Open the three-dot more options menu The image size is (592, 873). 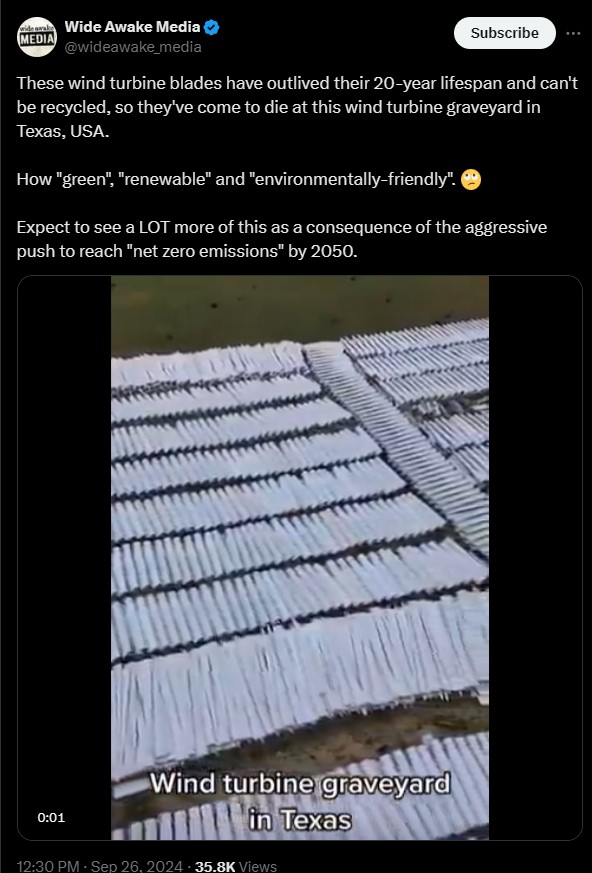[573, 33]
